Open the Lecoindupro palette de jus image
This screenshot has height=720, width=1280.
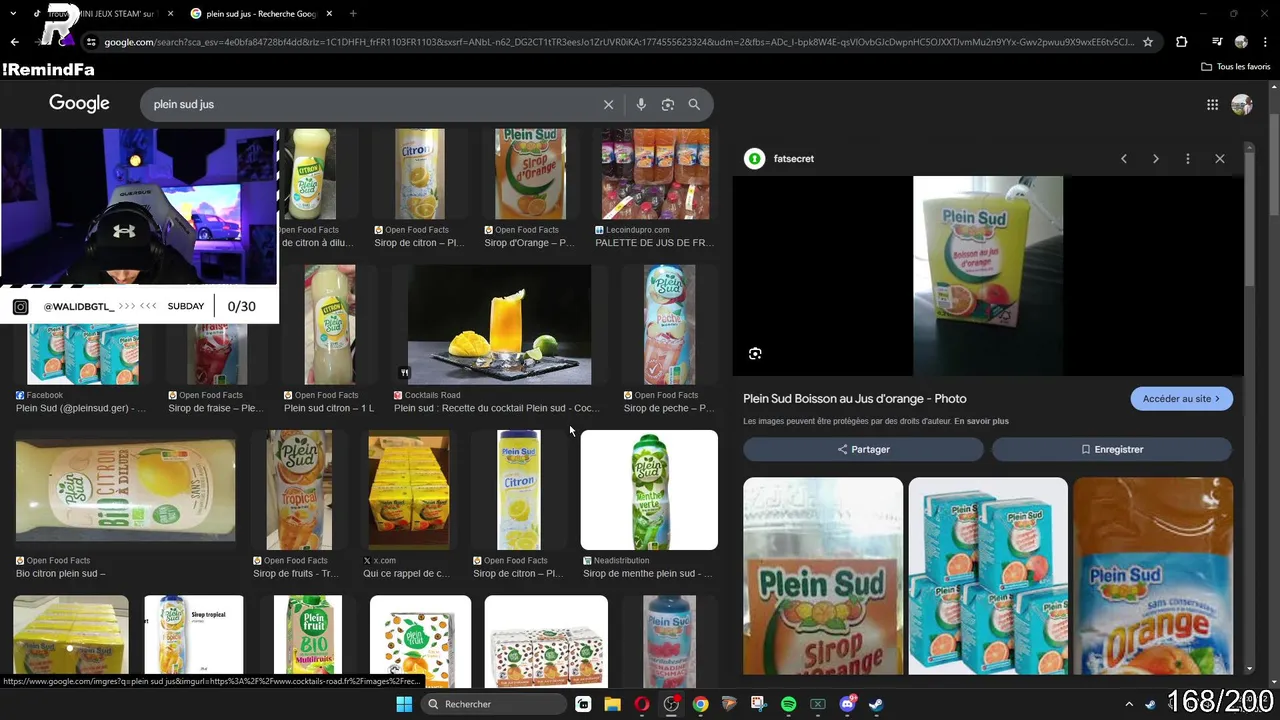click(655, 174)
